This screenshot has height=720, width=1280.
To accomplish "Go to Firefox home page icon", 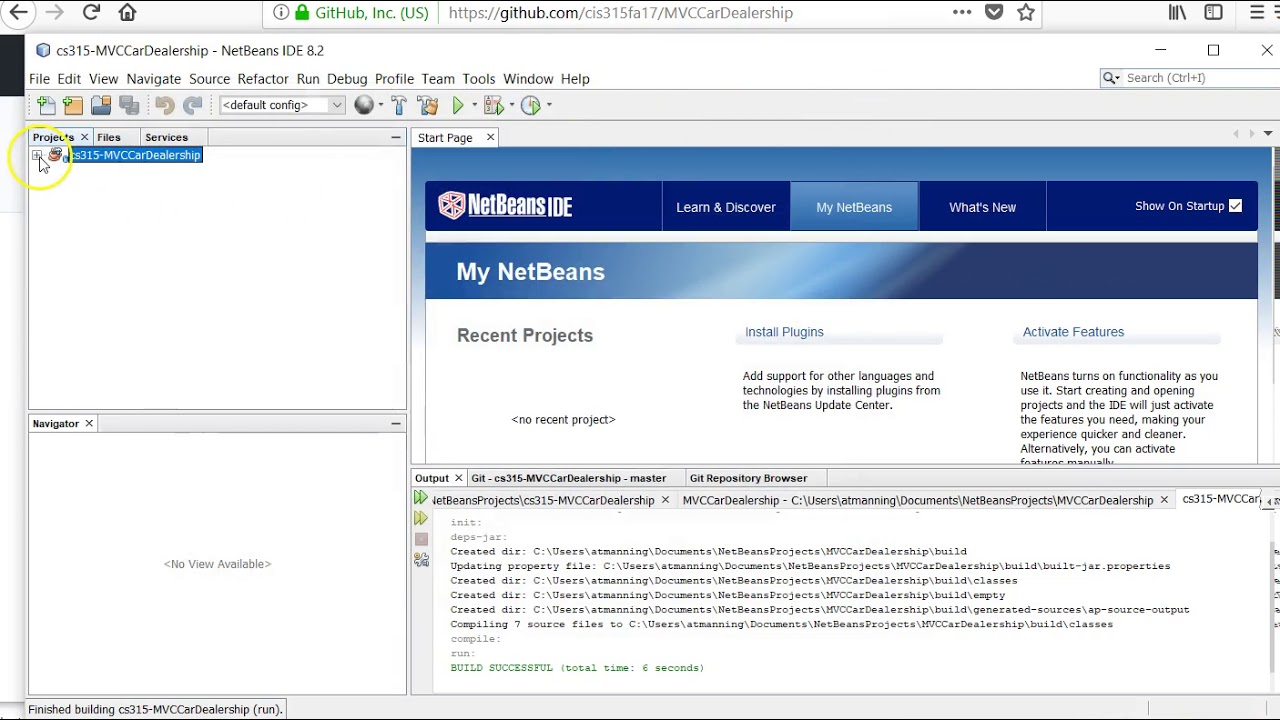I will tap(127, 13).
